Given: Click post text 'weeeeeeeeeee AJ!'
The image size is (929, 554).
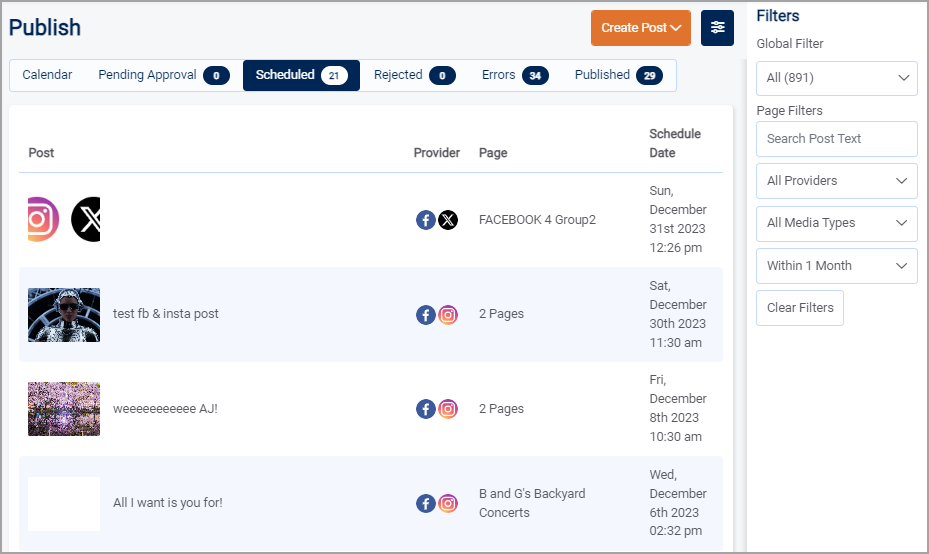Looking at the screenshot, I should pyautogui.click(x=165, y=409).
